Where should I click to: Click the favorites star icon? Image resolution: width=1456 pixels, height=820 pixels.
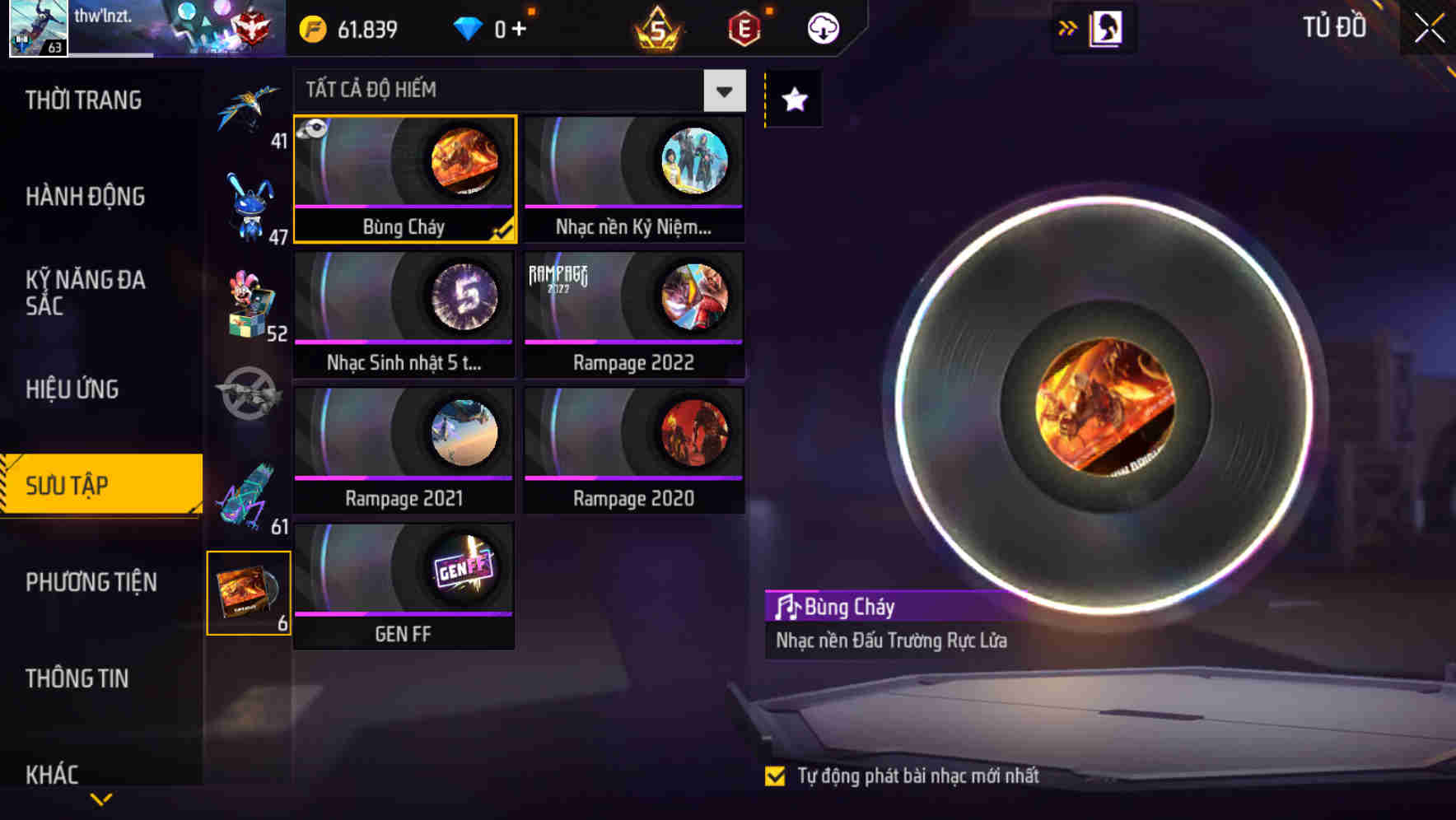point(794,100)
